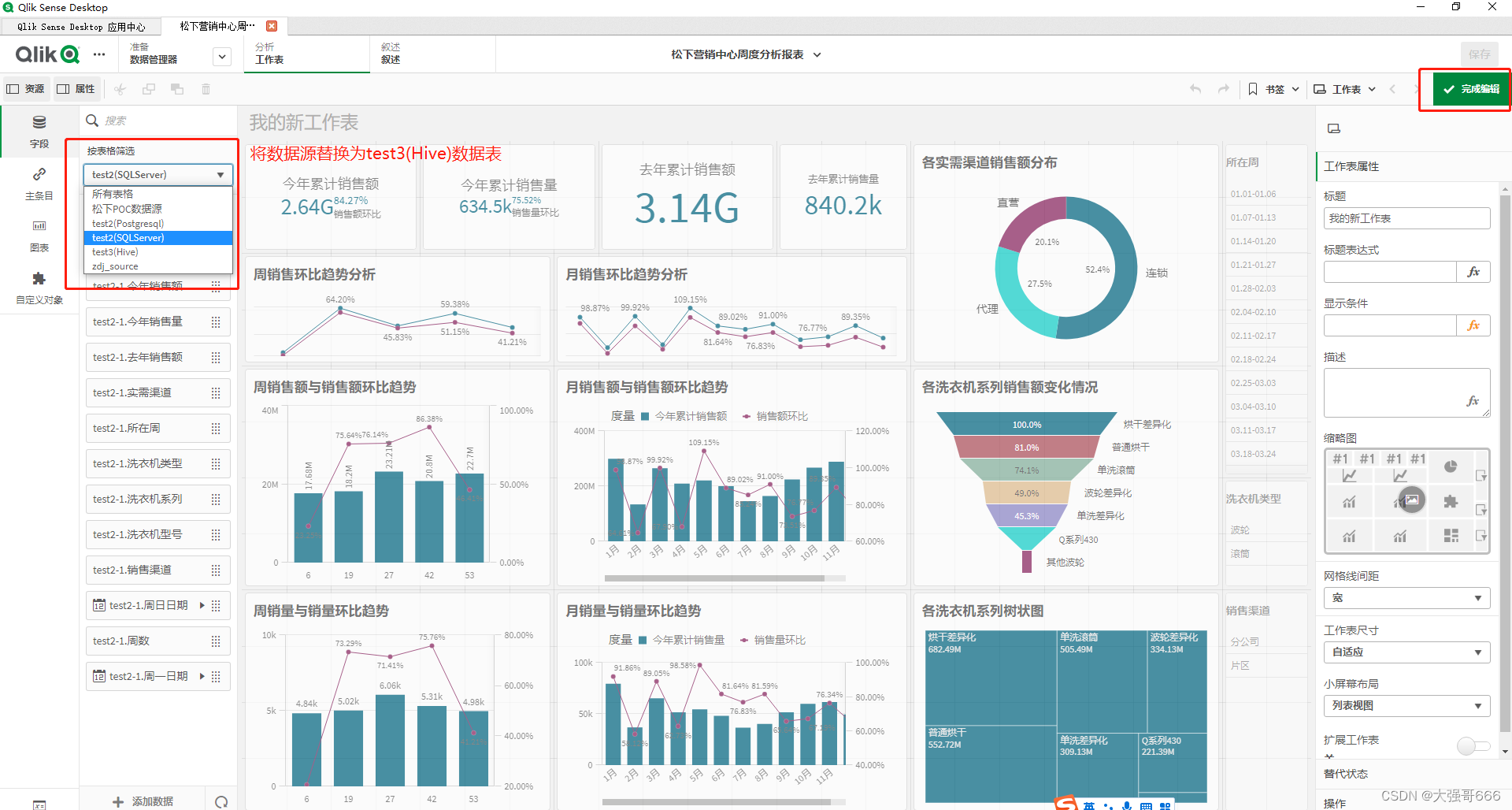
Task: Open the 自定义对象 custom objects panel
Action: pos(39,287)
